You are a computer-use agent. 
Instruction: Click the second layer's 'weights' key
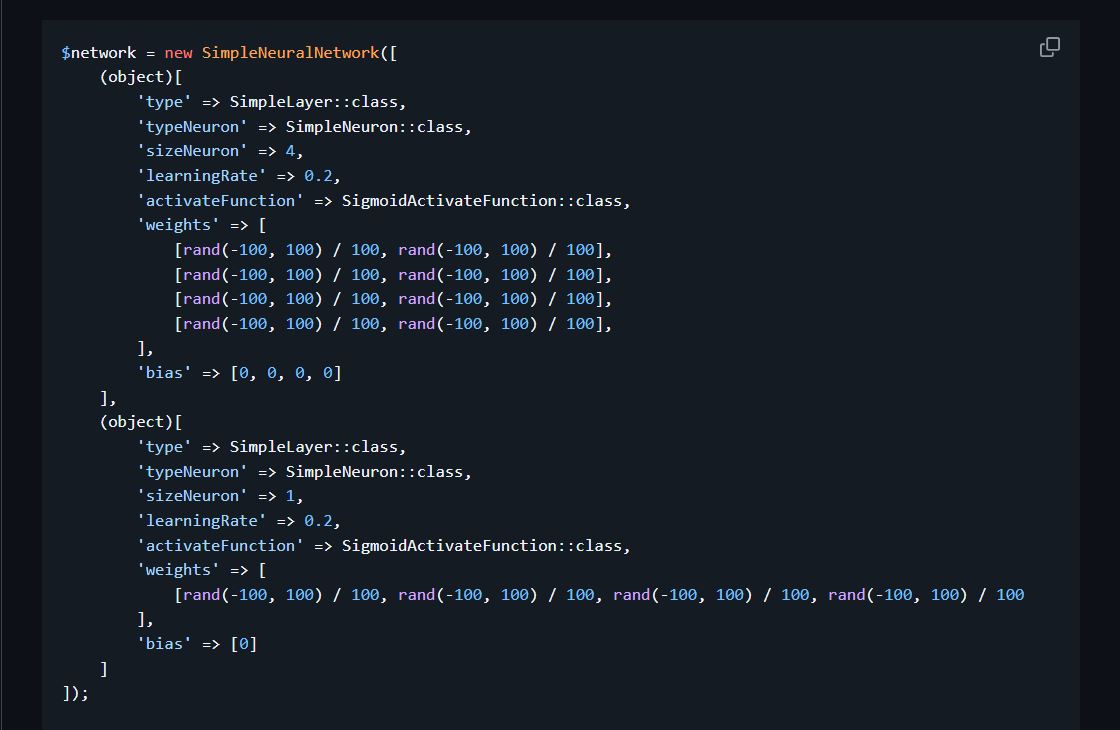pos(178,570)
